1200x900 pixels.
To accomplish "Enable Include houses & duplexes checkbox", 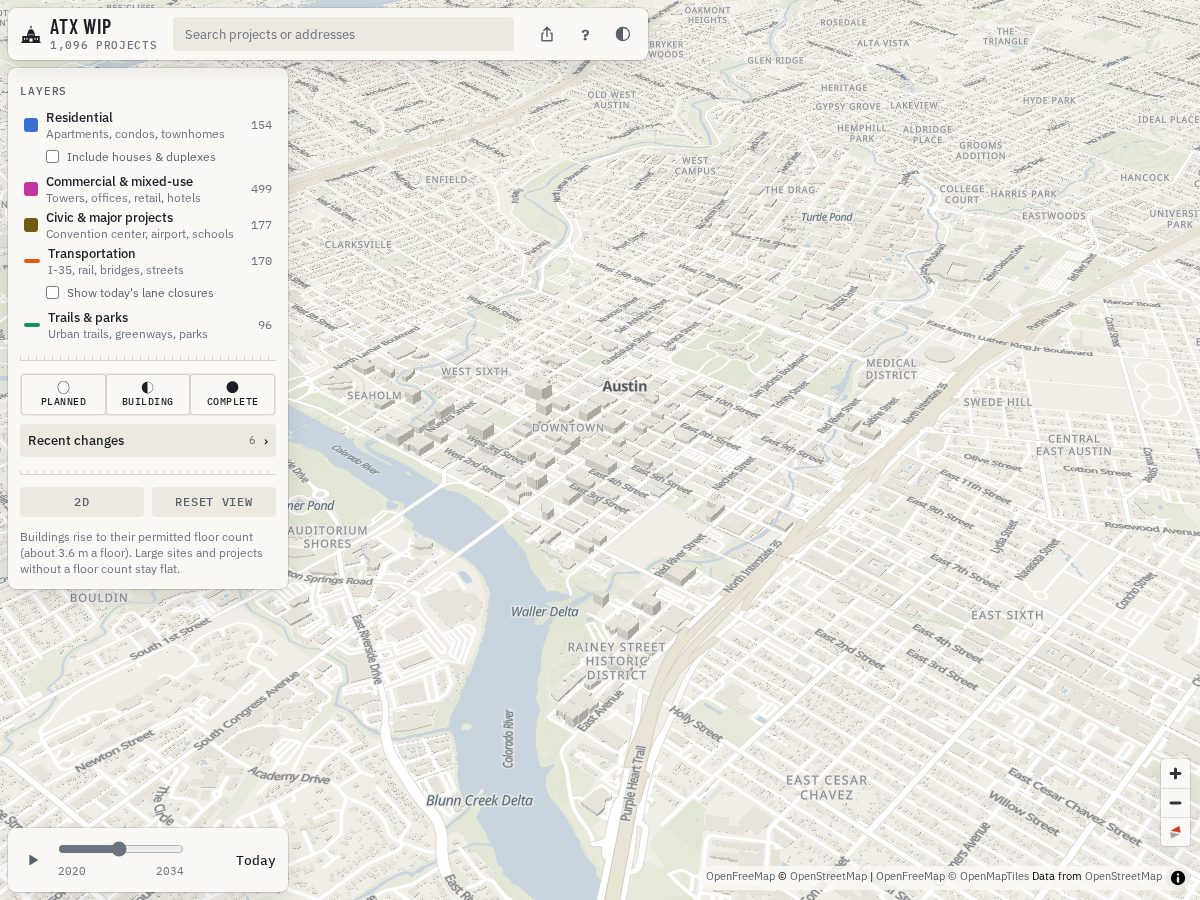I will point(52,157).
